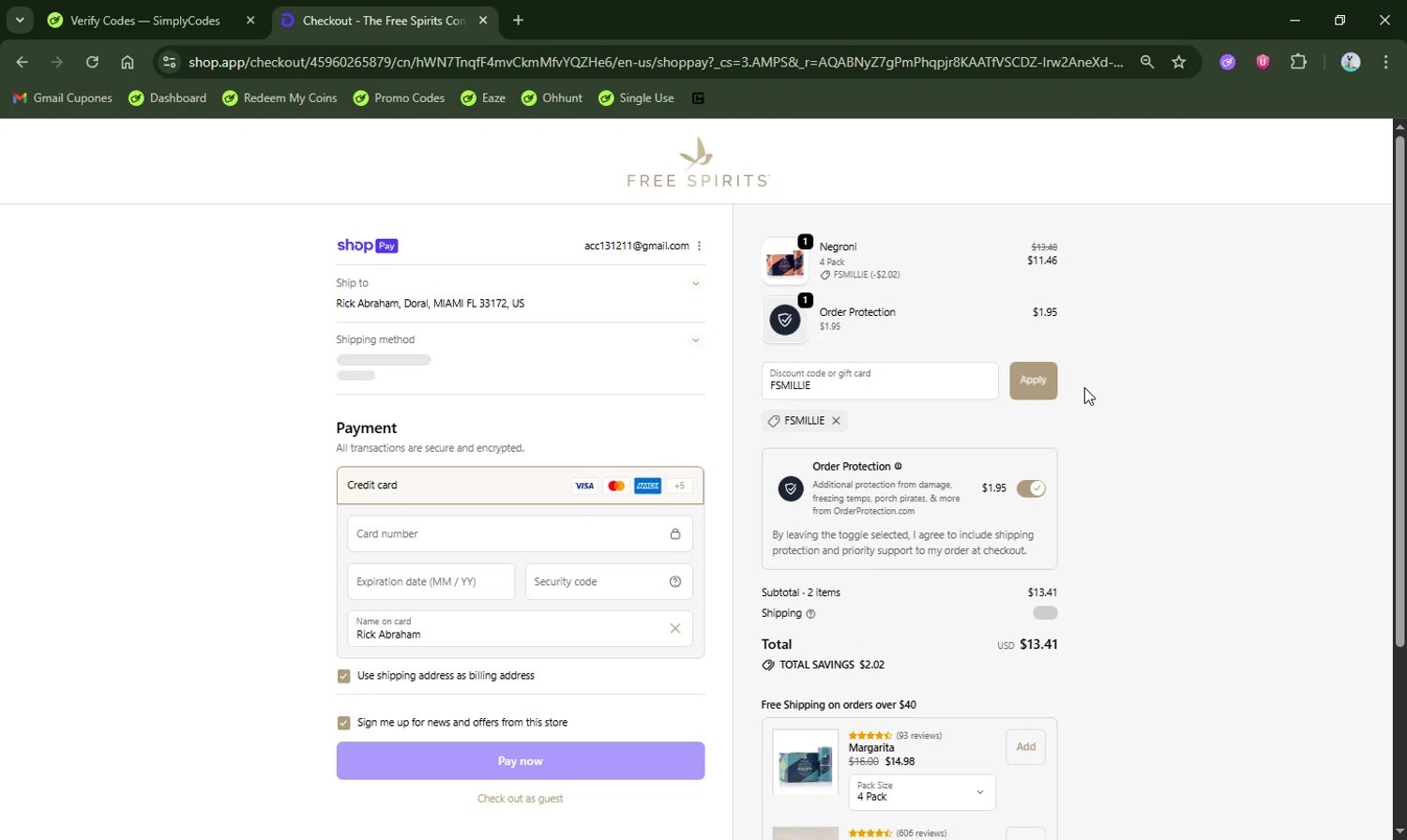
Task: Expand the Ship to section
Action: pos(695,283)
